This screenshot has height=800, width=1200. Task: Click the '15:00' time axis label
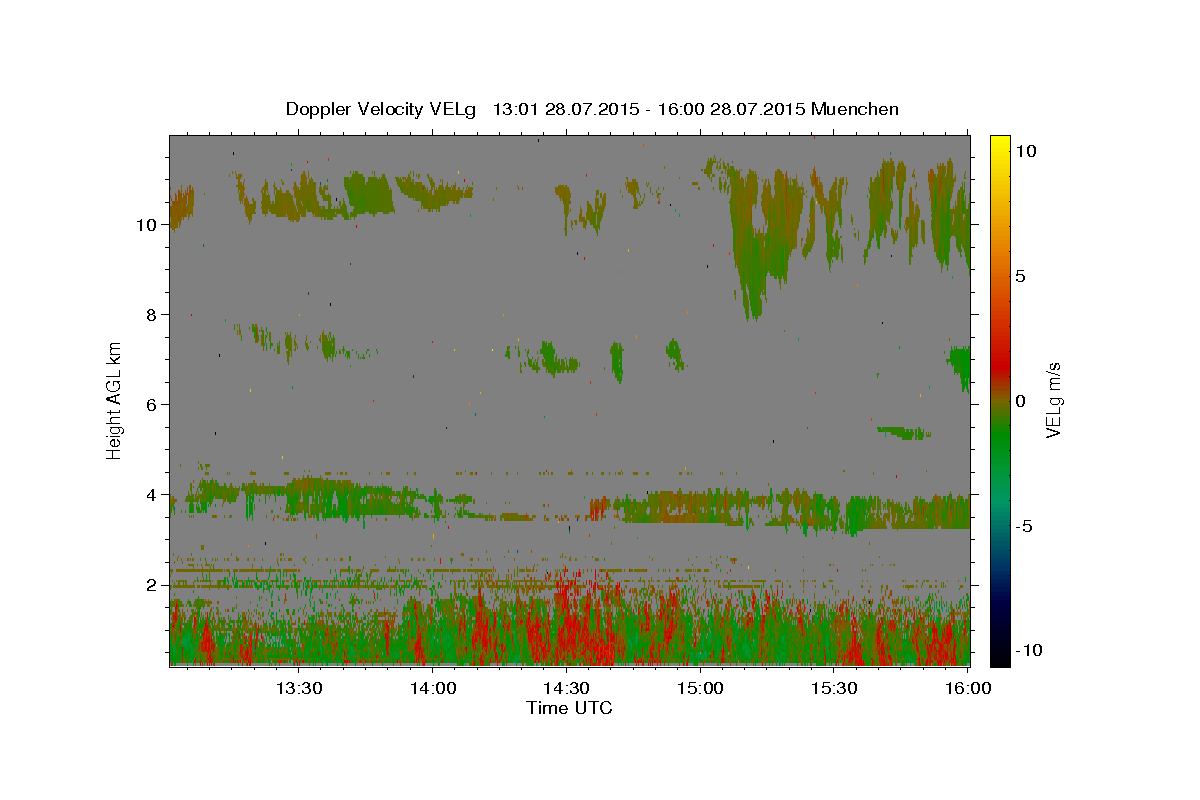(700, 688)
